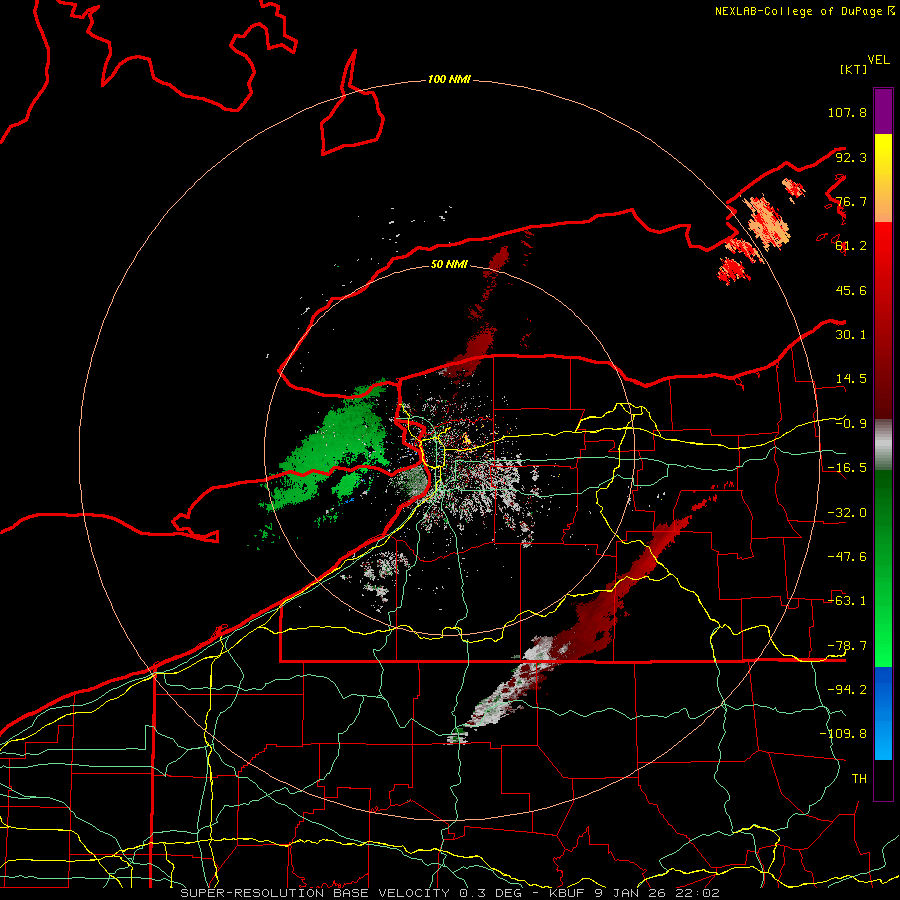
Task: Click the -94.2 velocity scale value
Action: 847,690
